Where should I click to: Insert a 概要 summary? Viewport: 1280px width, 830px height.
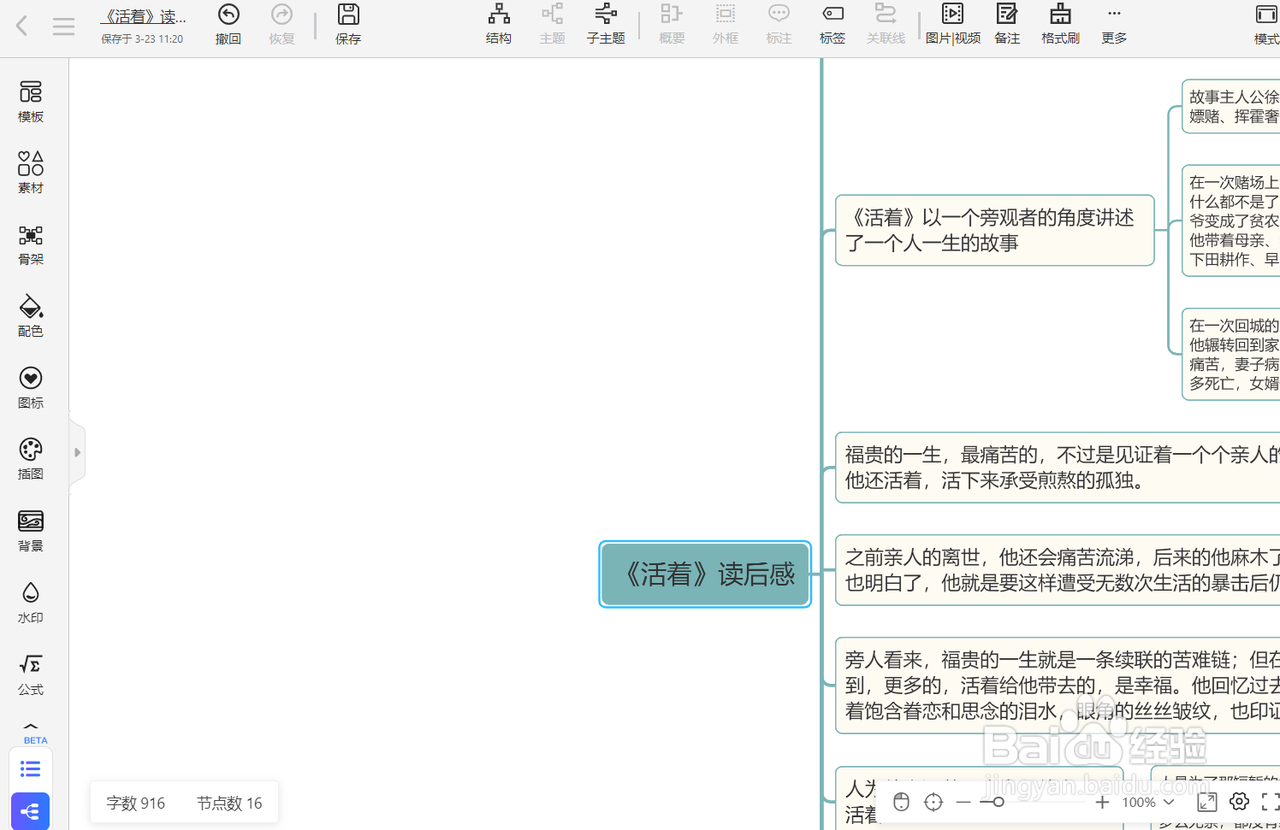point(672,25)
